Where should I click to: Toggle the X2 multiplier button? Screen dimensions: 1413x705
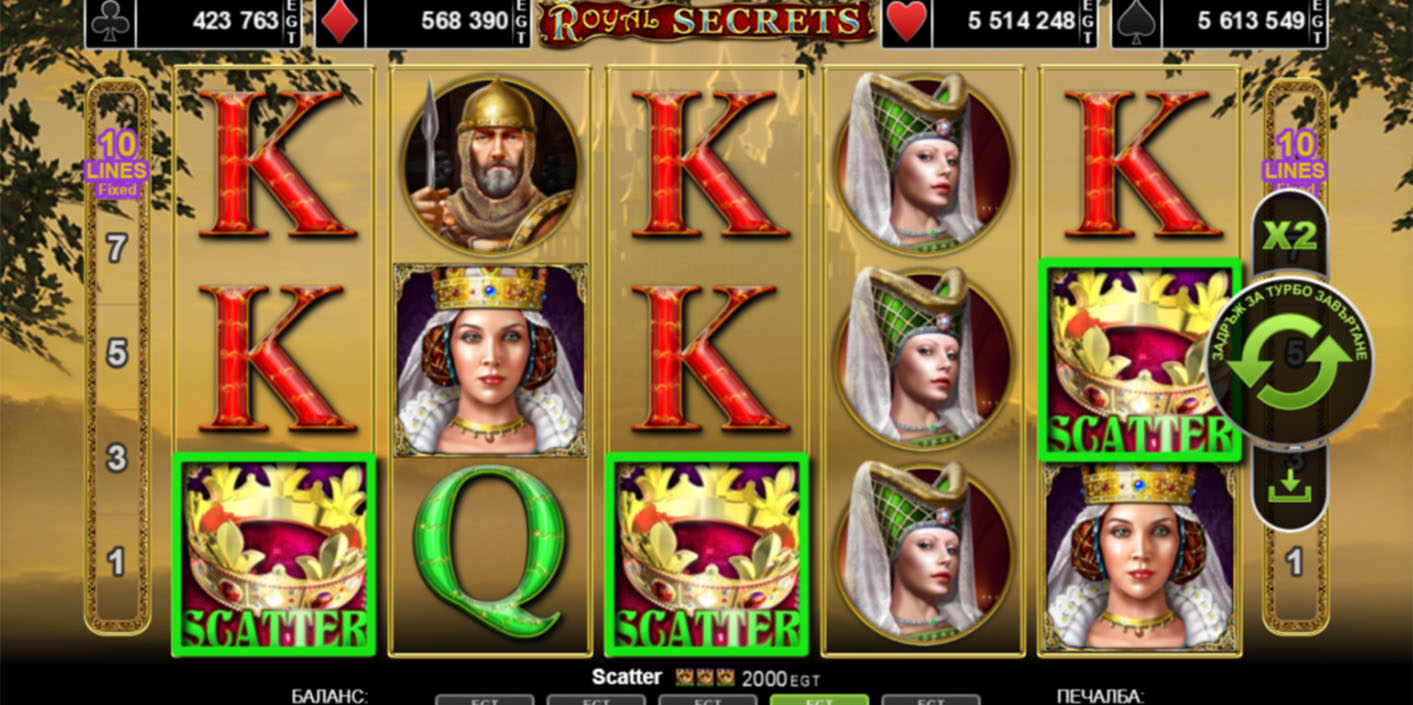point(1290,236)
